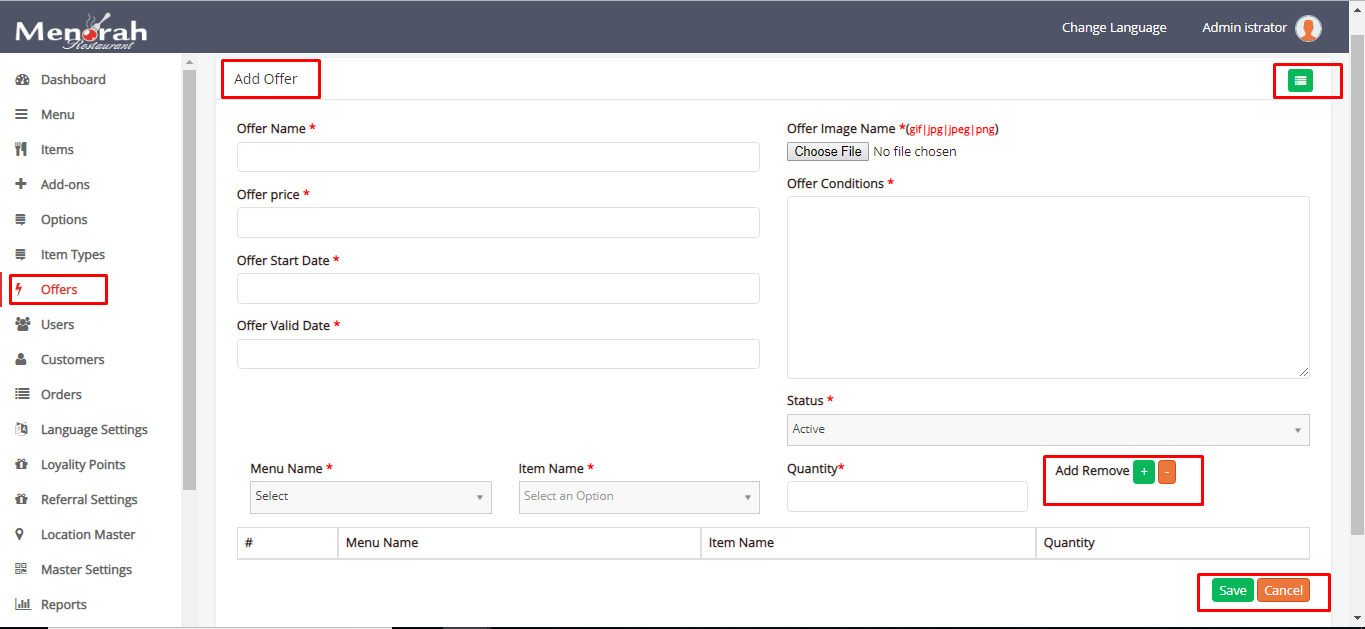Click the Change Language link
This screenshot has height=629, width=1365.
(1114, 28)
